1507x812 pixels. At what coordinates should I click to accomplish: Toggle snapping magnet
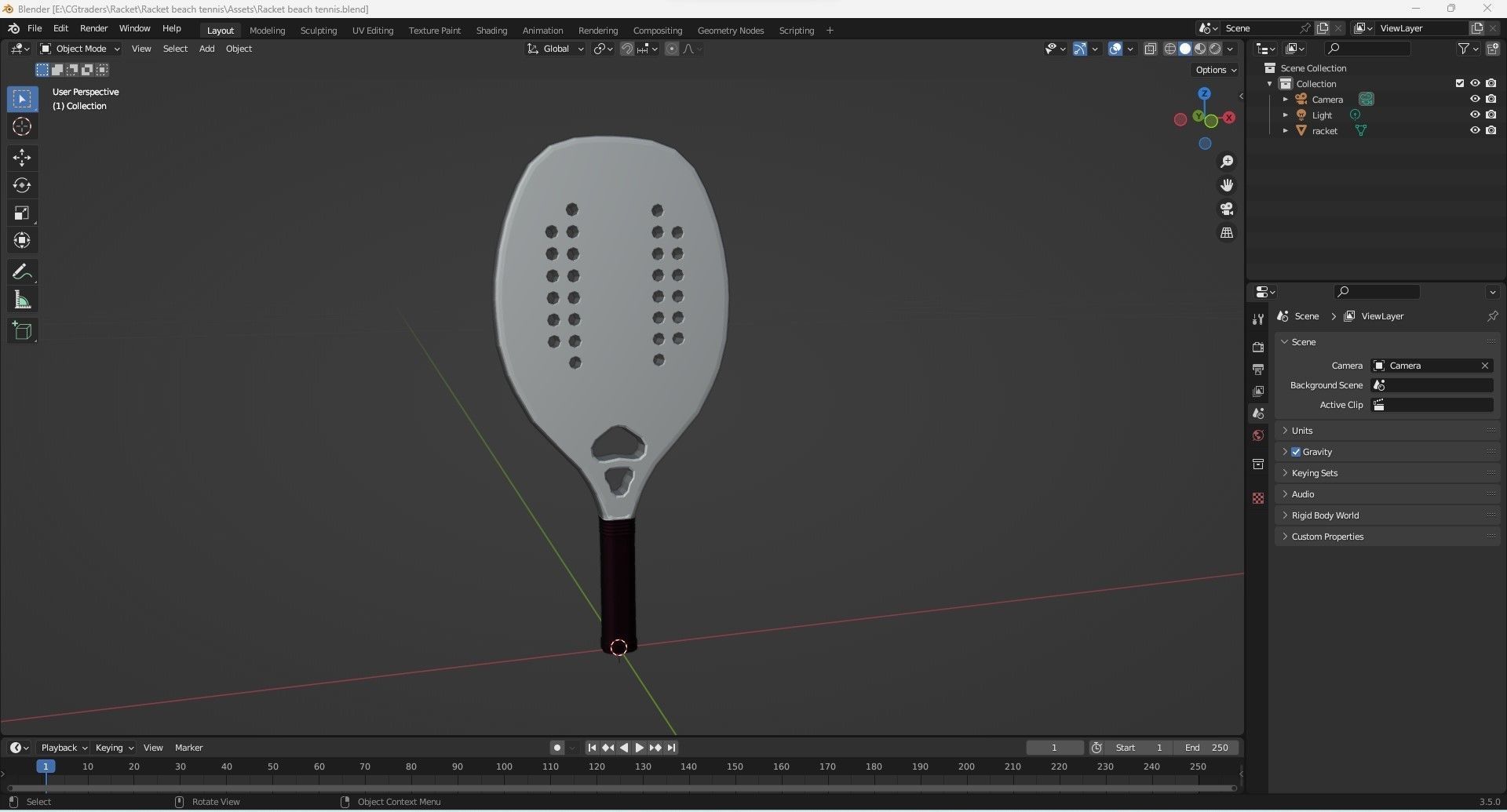[626, 49]
